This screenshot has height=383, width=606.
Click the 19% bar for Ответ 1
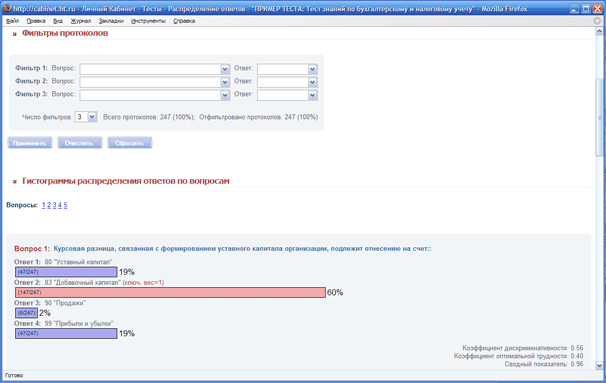click(x=66, y=272)
